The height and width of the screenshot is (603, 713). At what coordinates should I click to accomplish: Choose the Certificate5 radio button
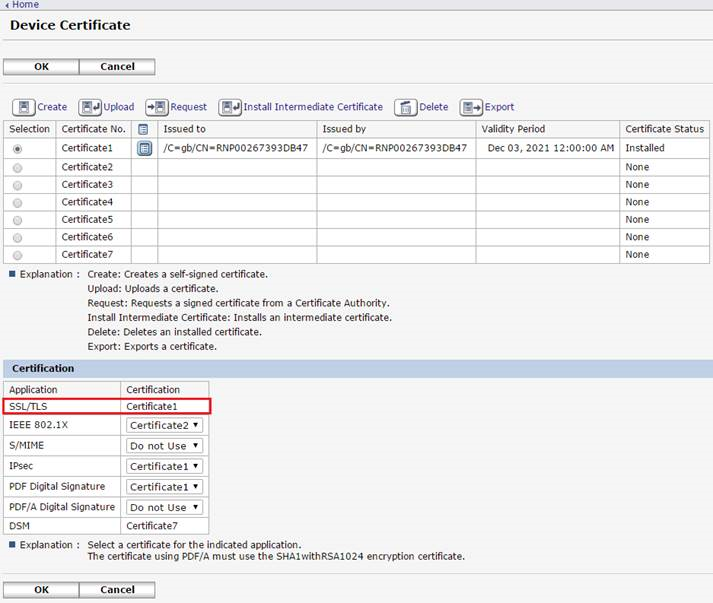click(17, 220)
